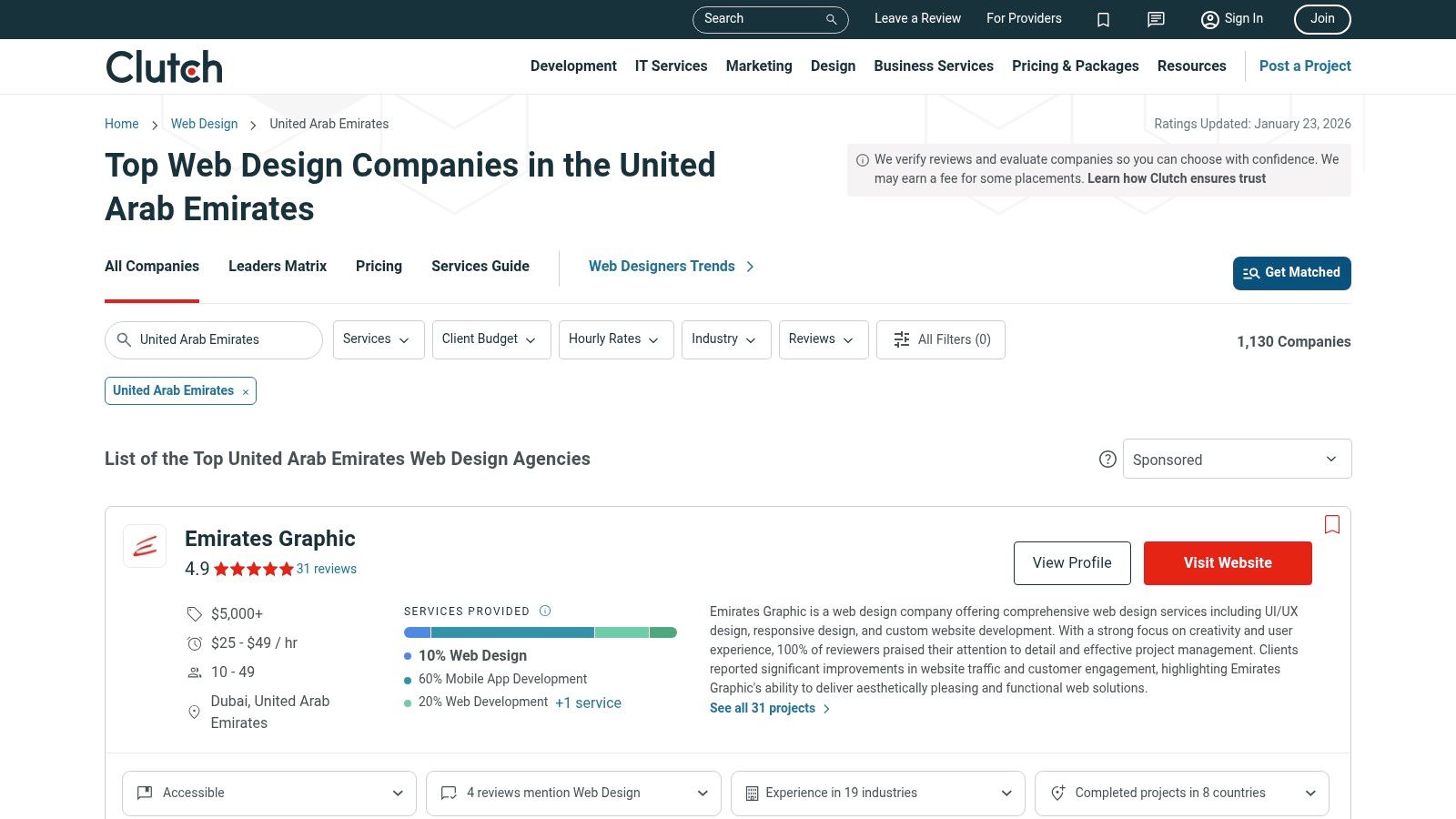Screen dimensions: 1456x819
Task: Save Emirates Graphic with the bookmark icon
Action: click(x=1331, y=525)
